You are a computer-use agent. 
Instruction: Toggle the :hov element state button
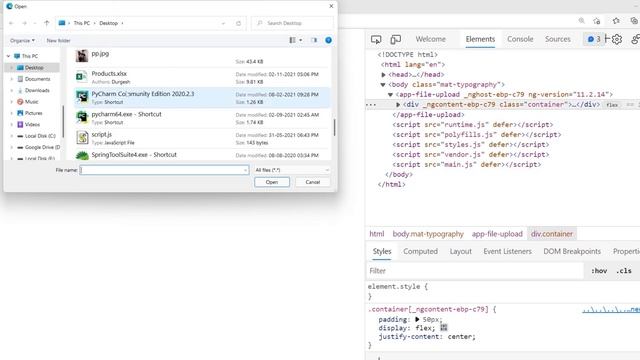599,271
